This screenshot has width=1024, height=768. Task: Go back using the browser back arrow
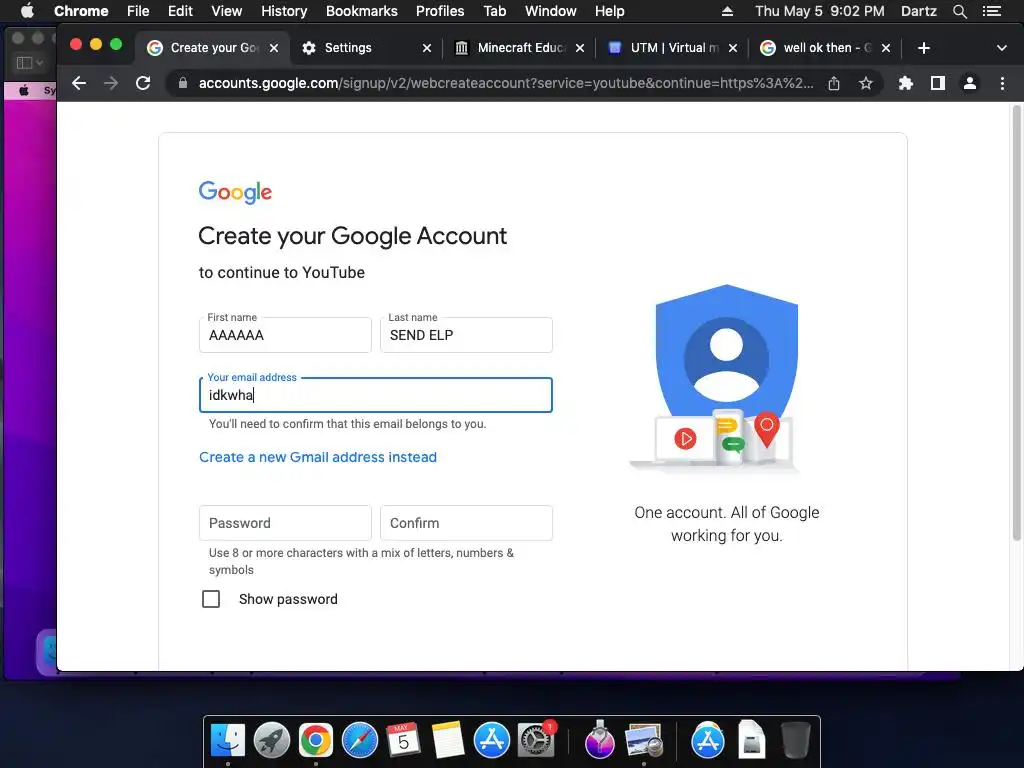(x=79, y=83)
